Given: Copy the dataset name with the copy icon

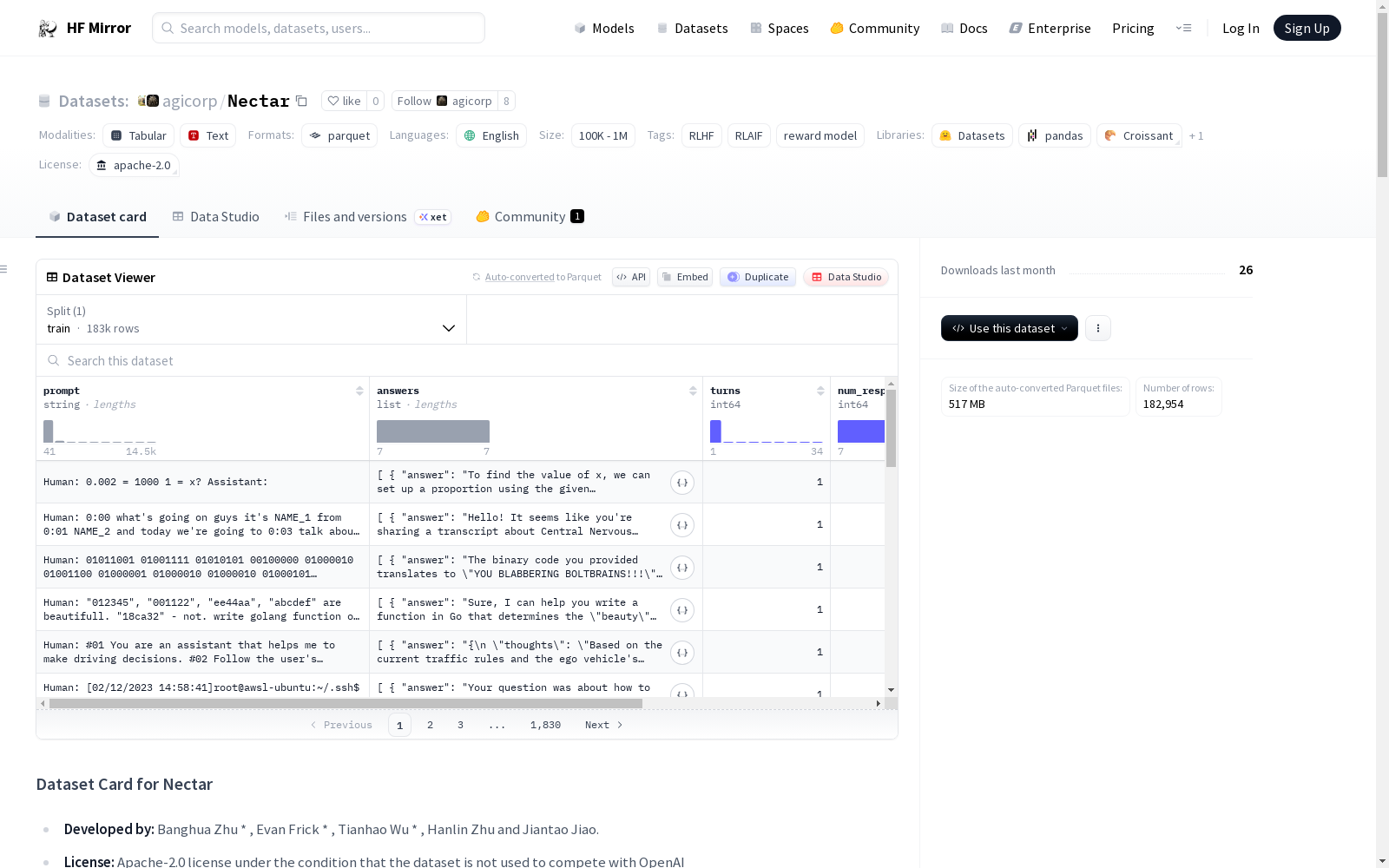Looking at the screenshot, I should tap(301, 101).
